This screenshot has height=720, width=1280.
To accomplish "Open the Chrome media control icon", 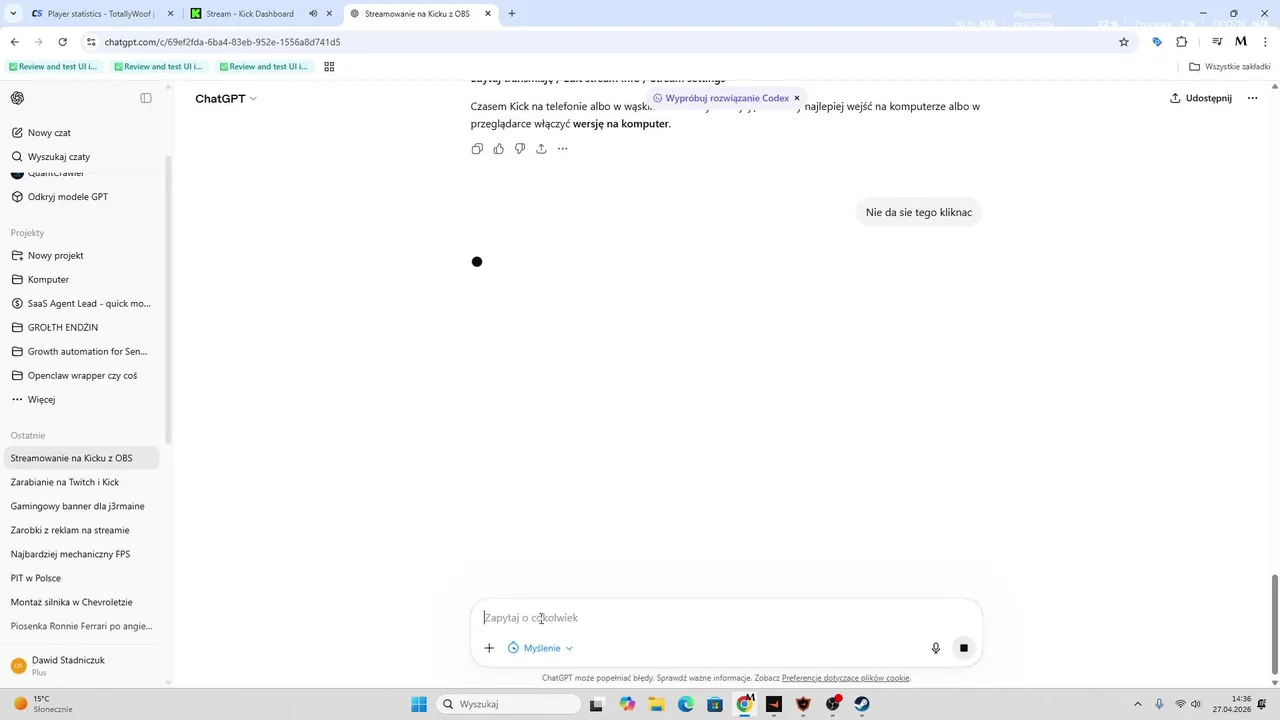I will pos(1217,42).
